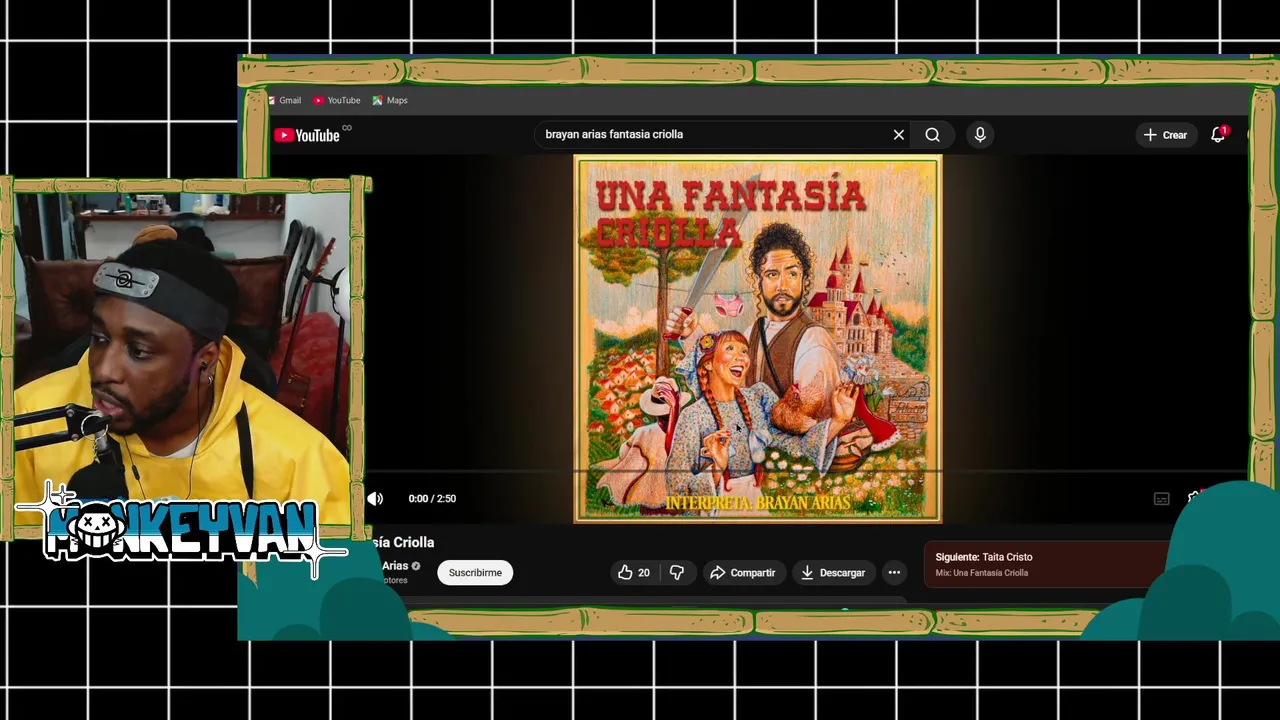Run search with the magnifier icon
The image size is (1280, 720).
coord(932,134)
